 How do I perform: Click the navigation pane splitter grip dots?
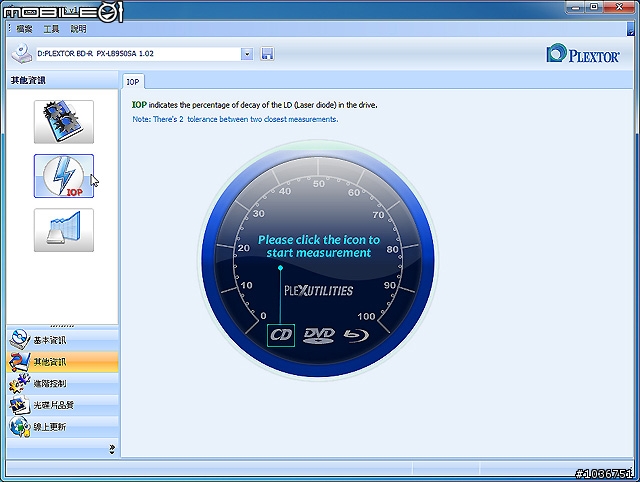coord(62,326)
